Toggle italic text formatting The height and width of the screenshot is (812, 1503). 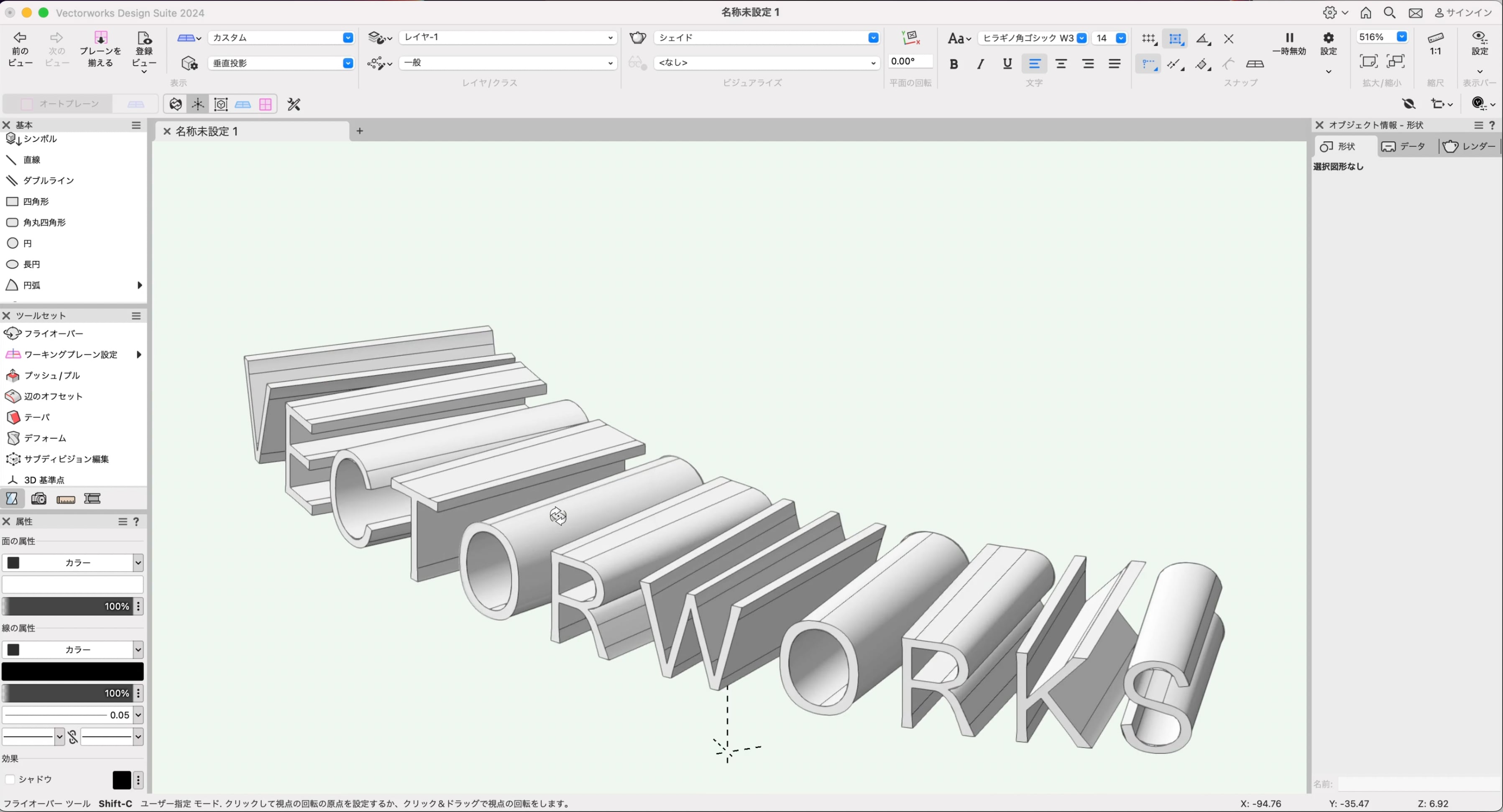click(980, 64)
